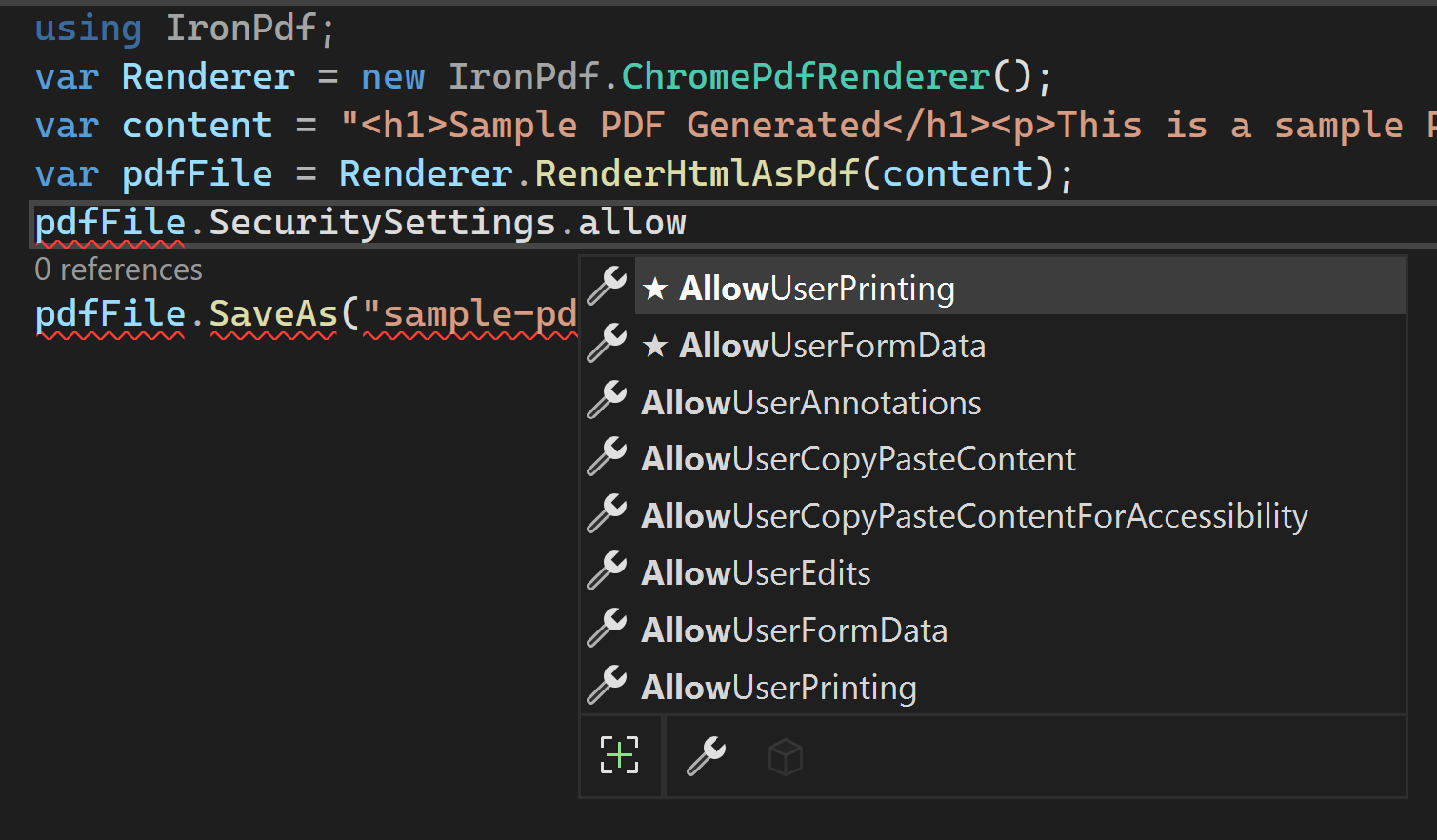This screenshot has height=840, width=1437.
Task: Click the star icon on AllowUserFormData suggestion
Action: coord(657,345)
